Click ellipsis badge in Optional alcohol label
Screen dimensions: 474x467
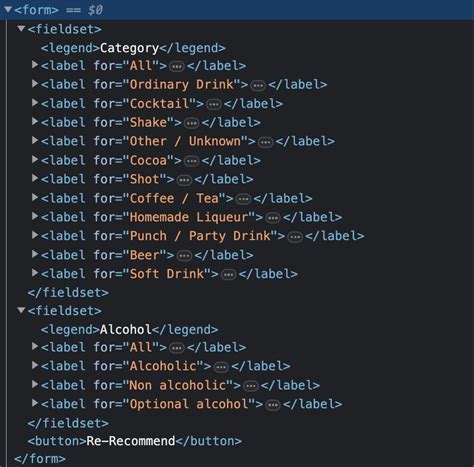tap(273, 405)
